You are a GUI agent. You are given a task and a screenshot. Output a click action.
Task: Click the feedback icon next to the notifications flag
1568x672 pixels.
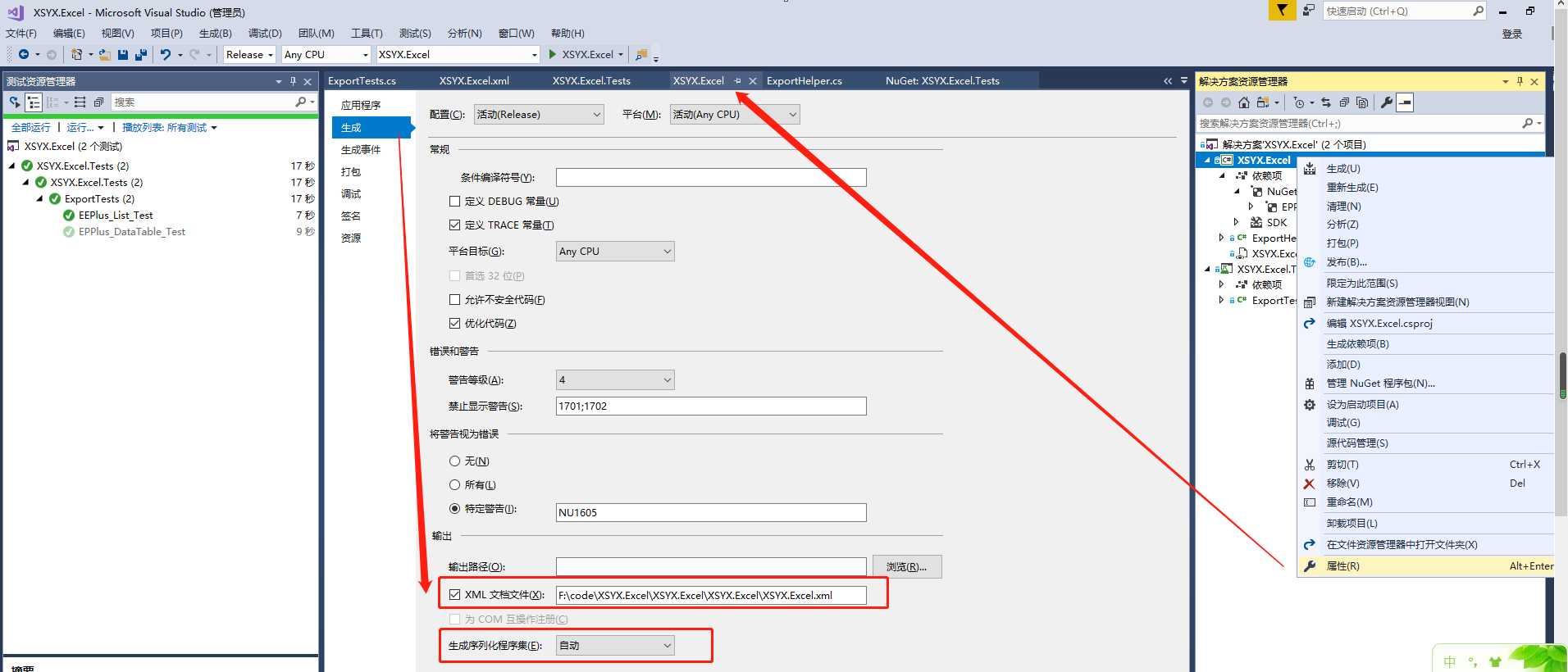1309,11
